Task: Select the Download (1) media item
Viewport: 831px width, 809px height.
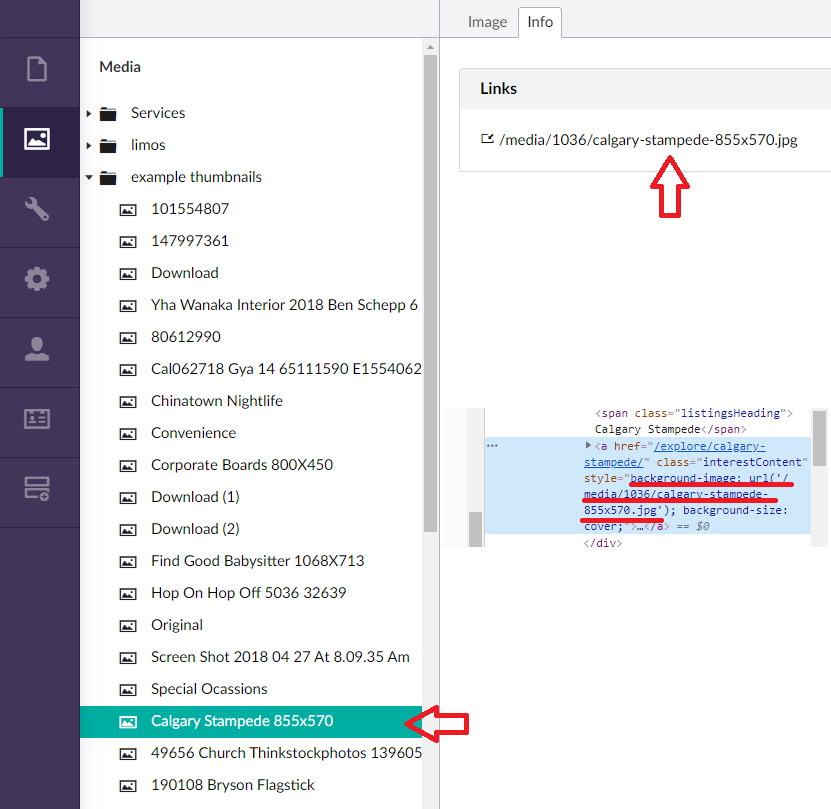Action: click(195, 497)
